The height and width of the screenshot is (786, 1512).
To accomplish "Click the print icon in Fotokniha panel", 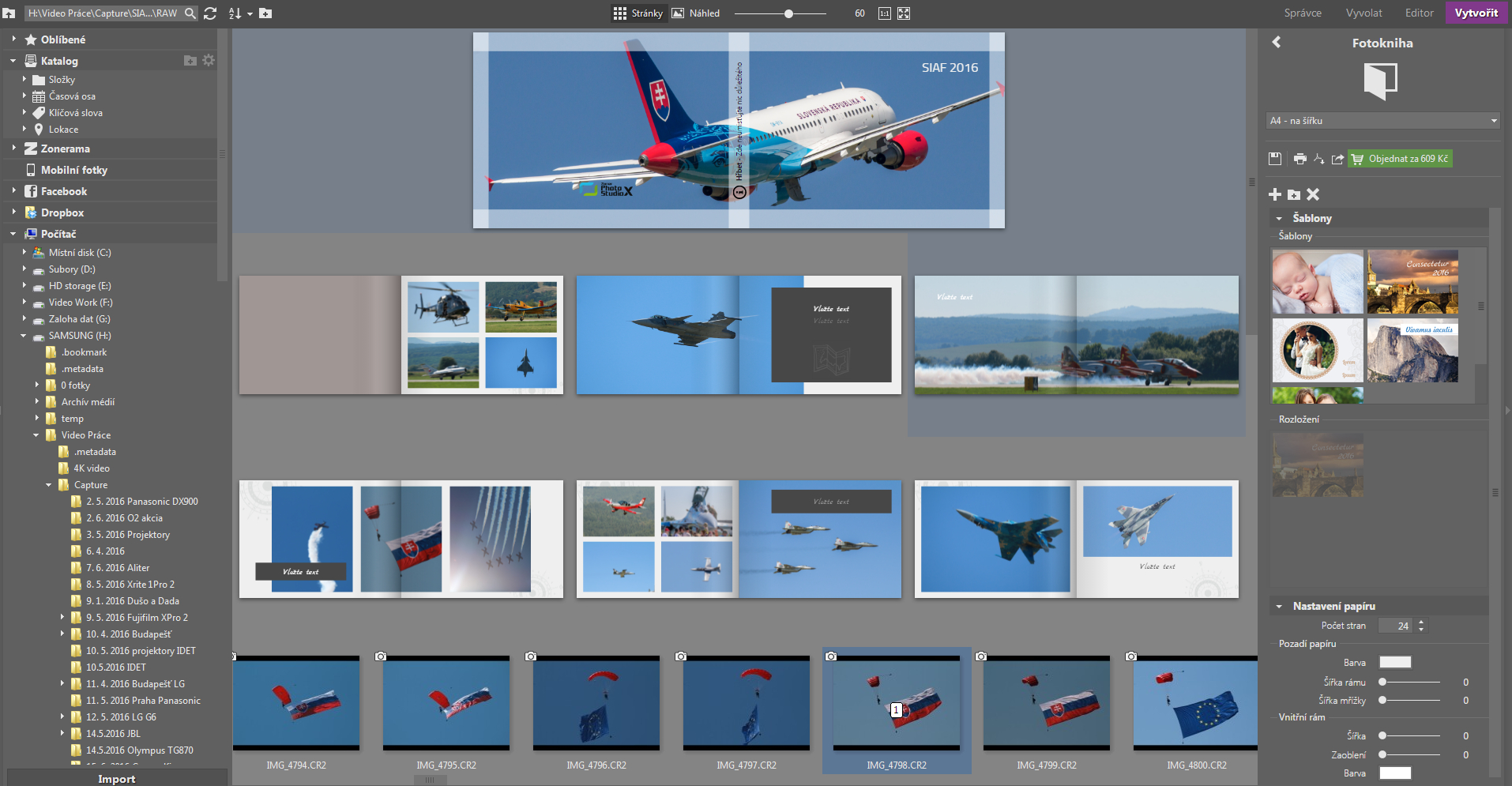I will coord(1299,159).
